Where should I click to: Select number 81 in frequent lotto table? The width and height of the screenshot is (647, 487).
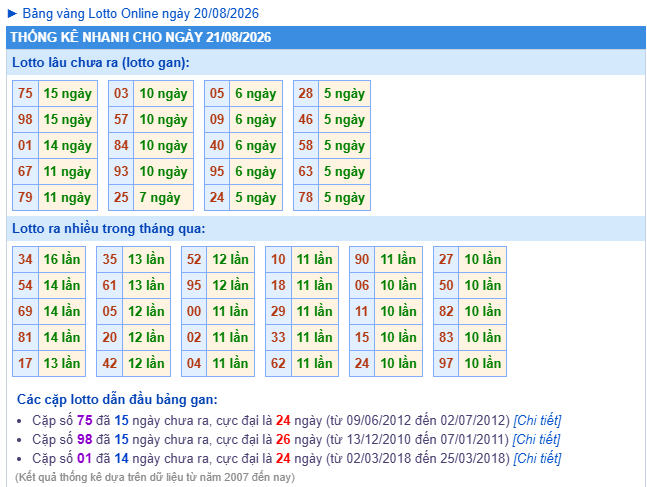[x=25, y=337]
